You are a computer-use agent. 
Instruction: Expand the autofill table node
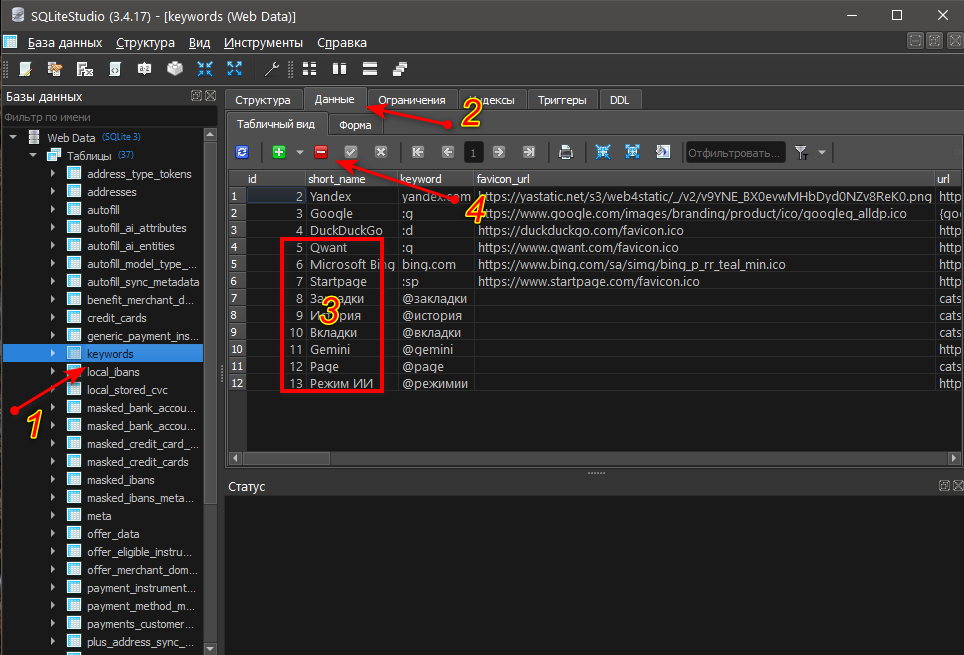53,210
